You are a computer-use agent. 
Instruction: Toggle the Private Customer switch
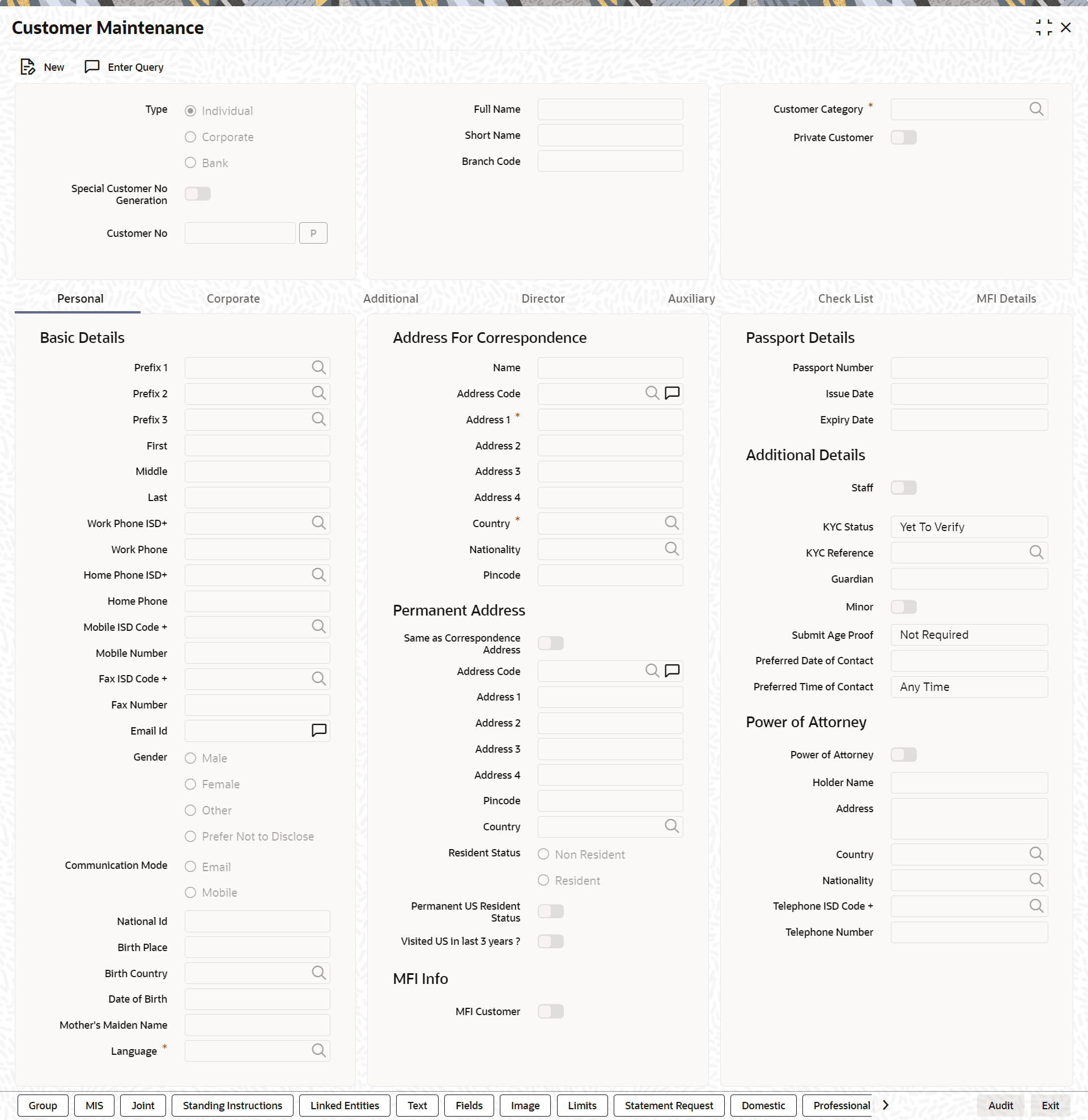903,137
